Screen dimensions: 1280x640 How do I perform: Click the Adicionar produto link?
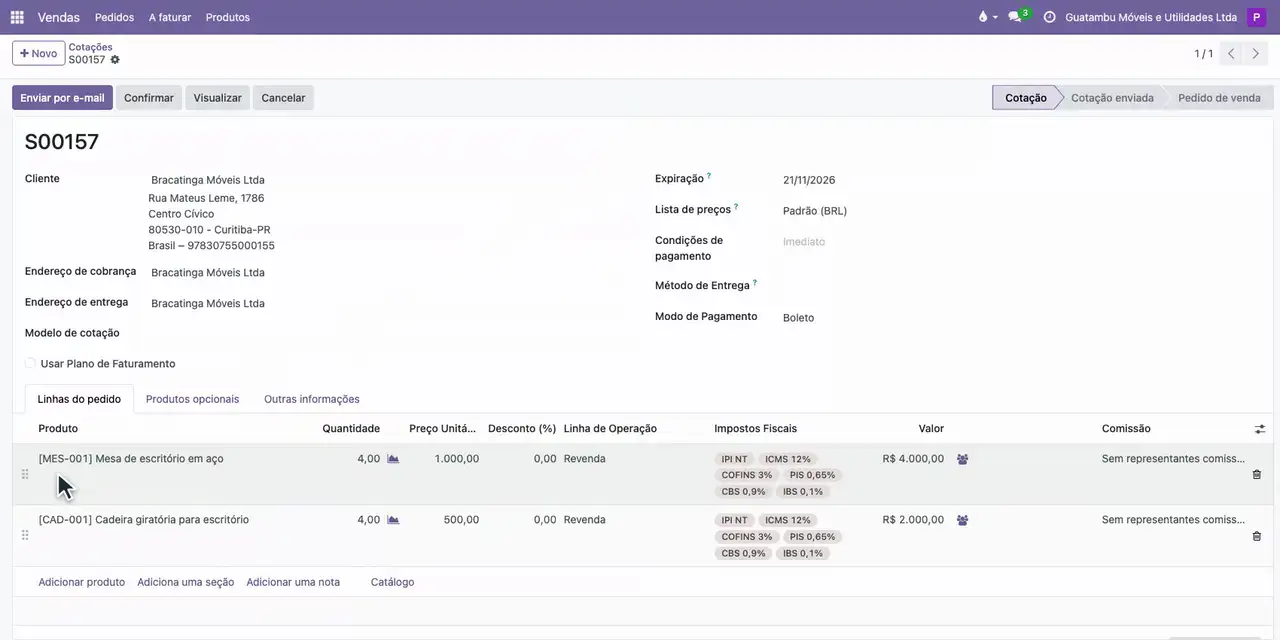[82, 582]
